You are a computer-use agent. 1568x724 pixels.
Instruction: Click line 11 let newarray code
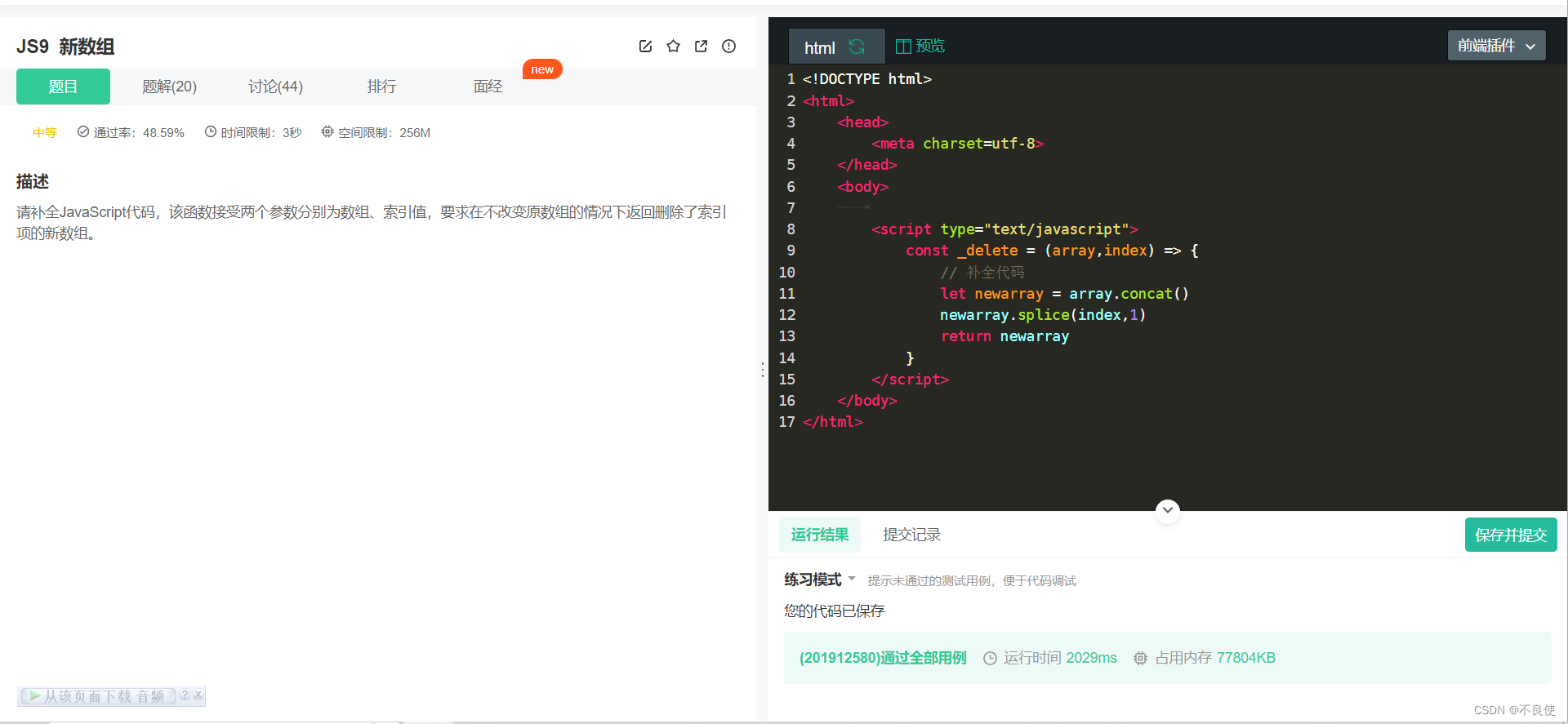(x=1064, y=293)
